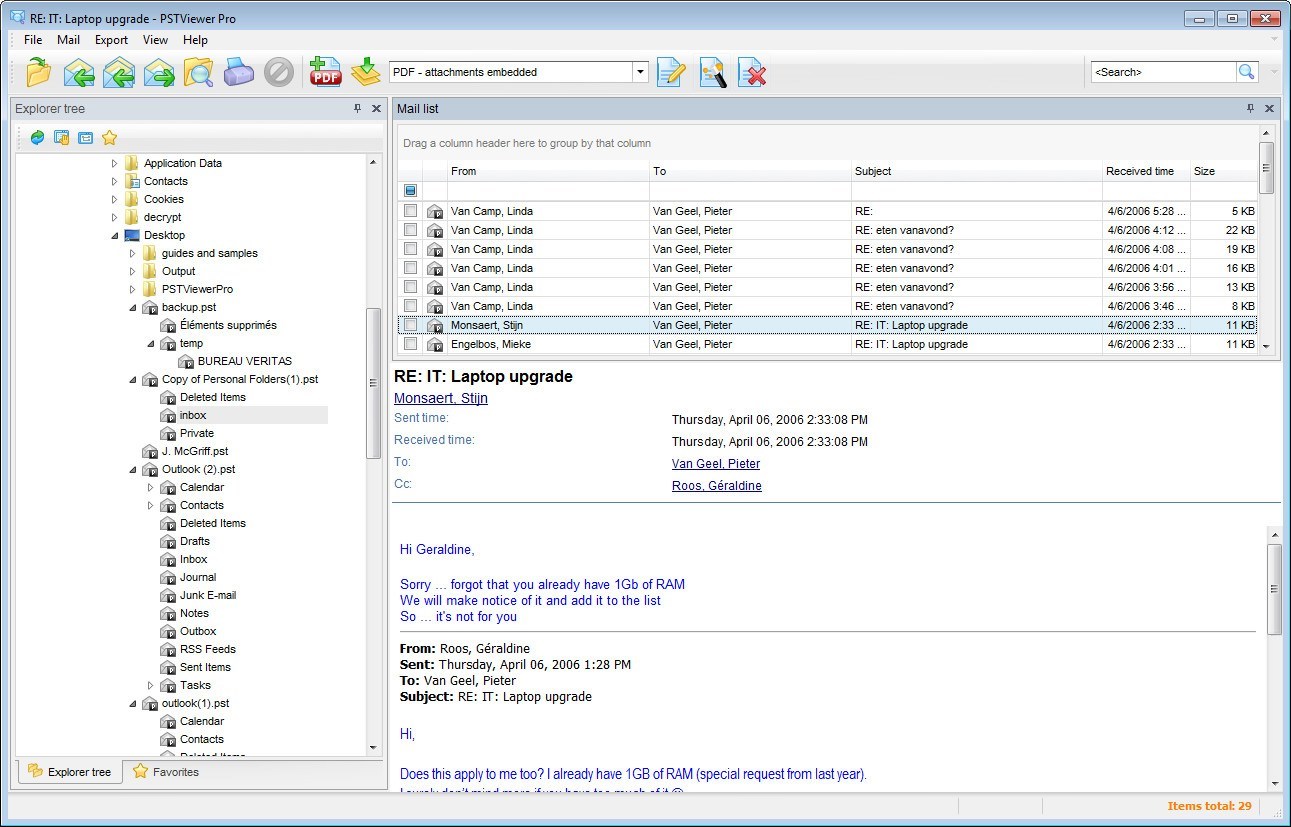The image size is (1291, 827).
Task: Sort by the Subject column header
Action: coord(977,171)
